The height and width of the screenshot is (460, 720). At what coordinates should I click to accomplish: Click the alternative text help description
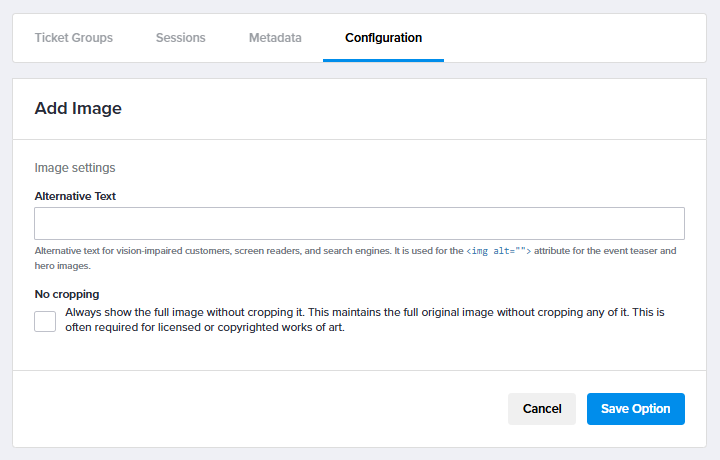(x=355, y=258)
